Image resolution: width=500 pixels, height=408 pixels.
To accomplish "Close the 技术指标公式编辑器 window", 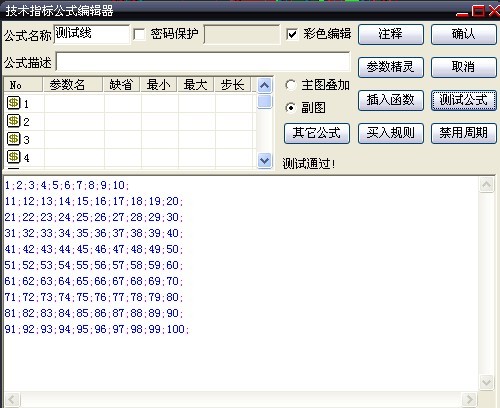I will coord(494,11).
